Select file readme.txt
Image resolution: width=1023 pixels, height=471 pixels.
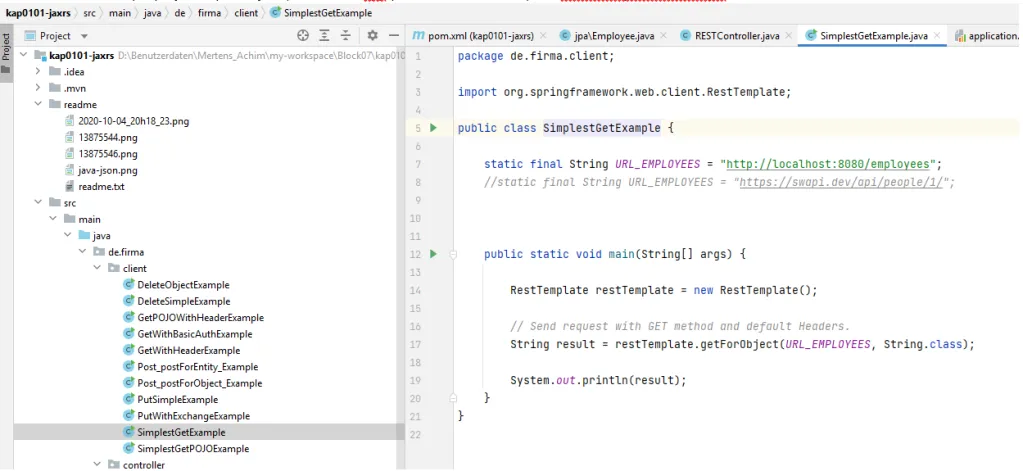click(101, 187)
